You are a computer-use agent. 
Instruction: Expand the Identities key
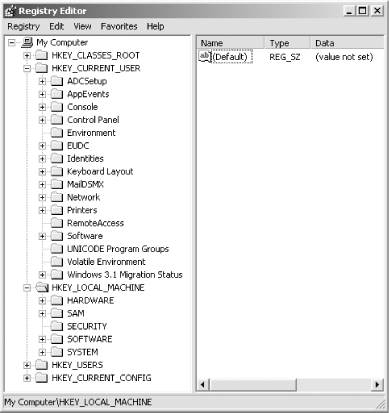tap(42, 159)
